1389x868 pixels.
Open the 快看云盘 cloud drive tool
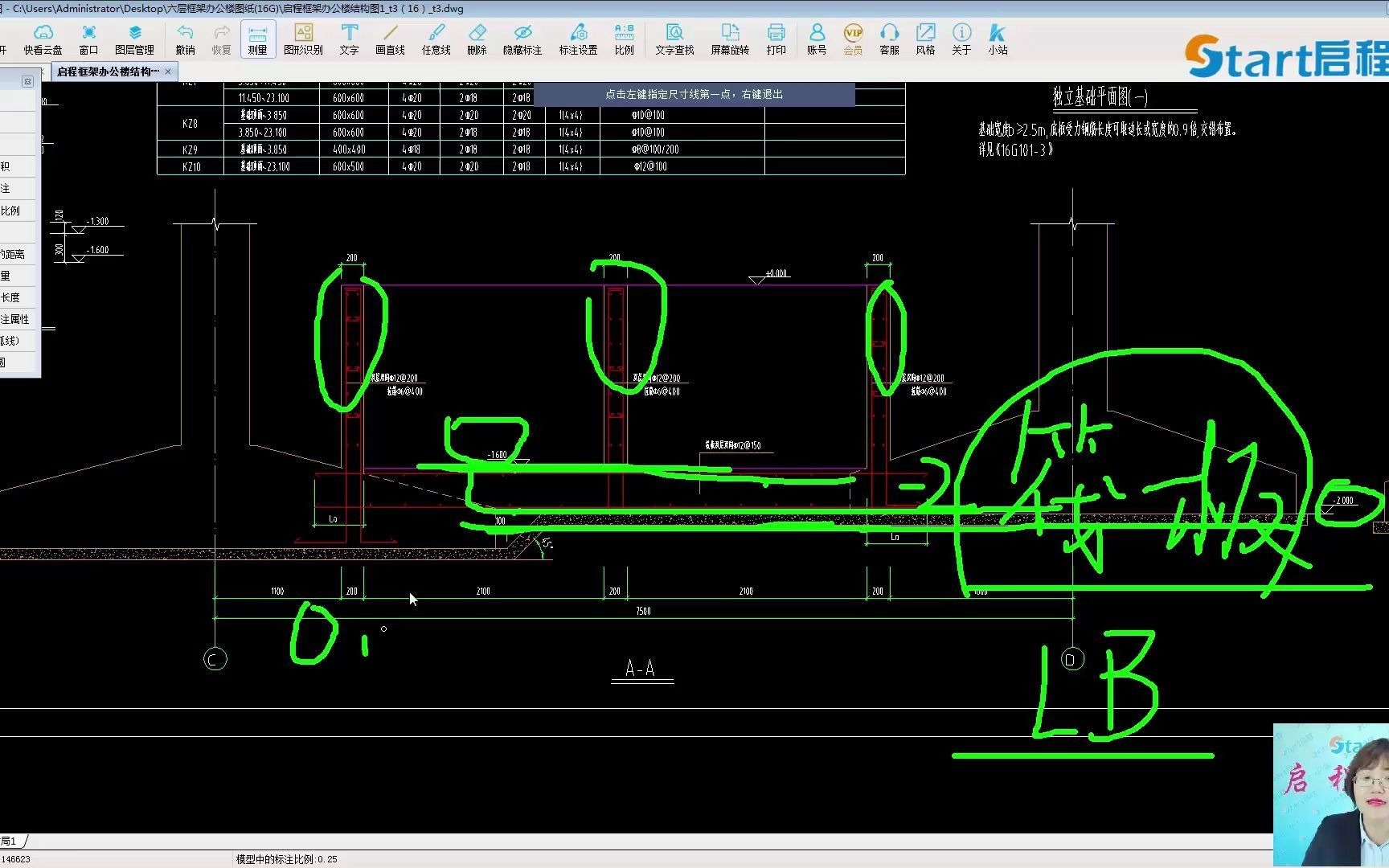(x=43, y=39)
